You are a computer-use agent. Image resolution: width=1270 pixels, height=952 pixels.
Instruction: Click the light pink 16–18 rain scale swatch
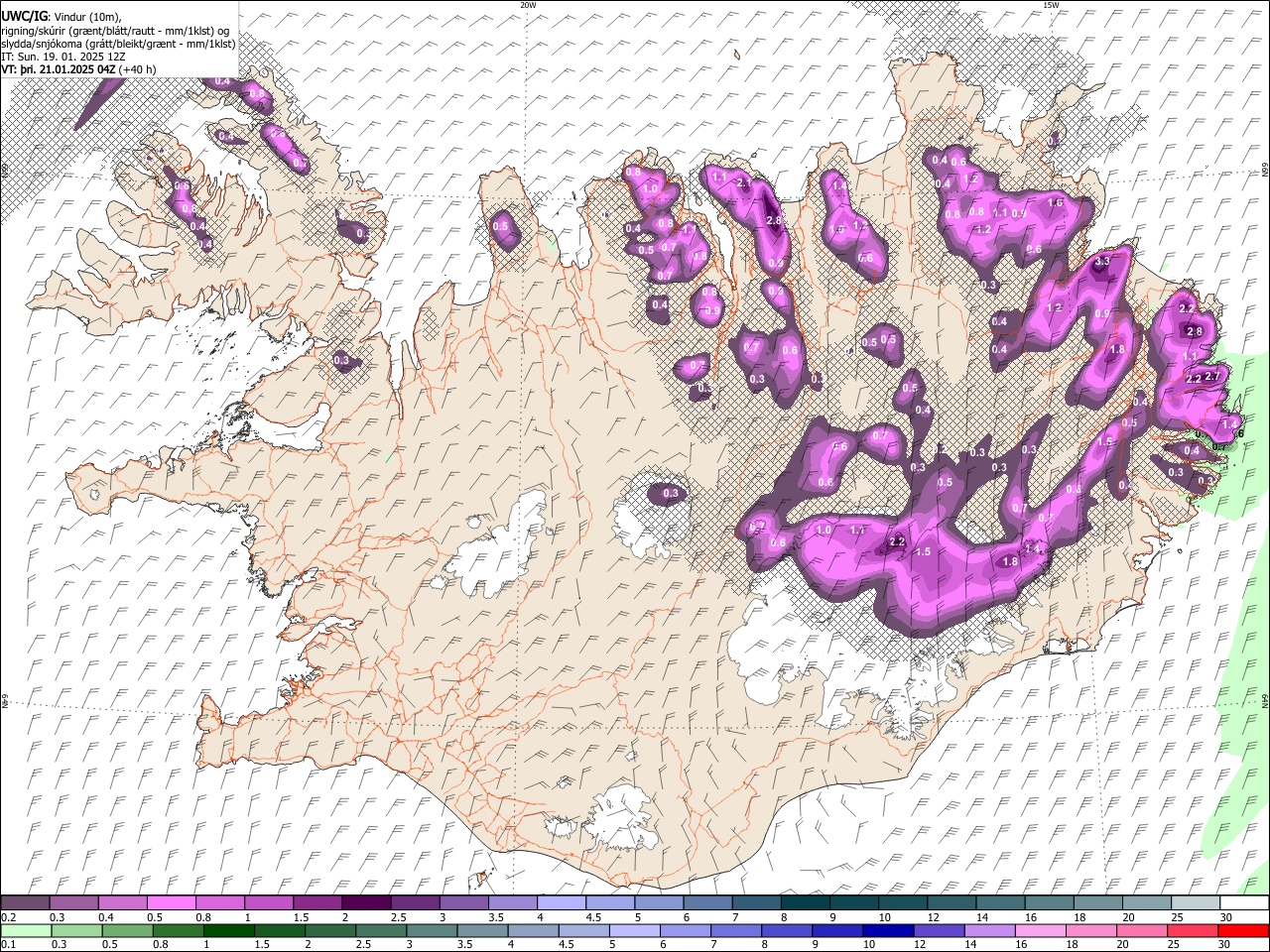coord(1039,930)
